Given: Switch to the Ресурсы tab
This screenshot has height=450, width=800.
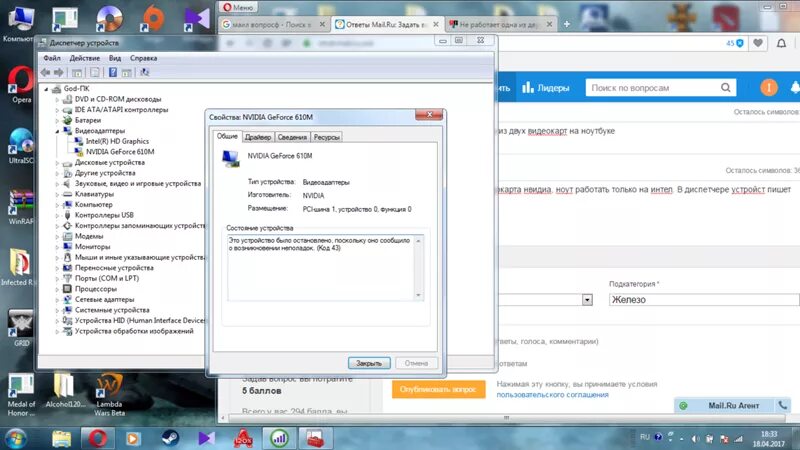Looking at the screenshot, I should coord(327,137).
